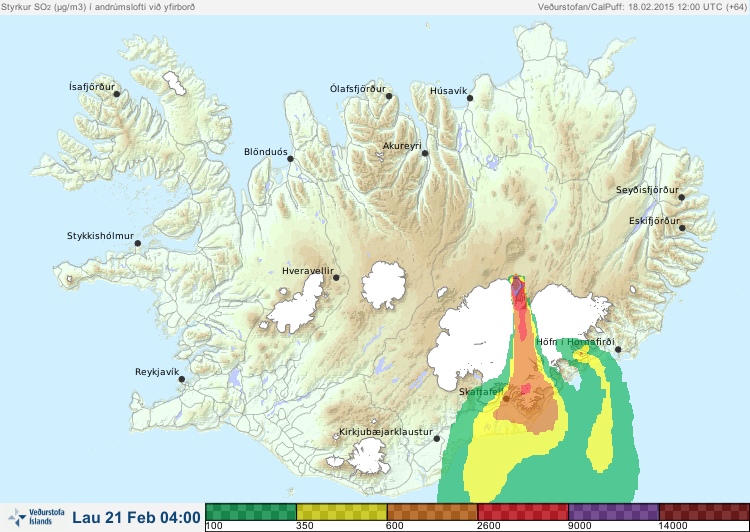Click the Höfn í Hornafirði marker
Image resolution: width=750 pixels, height=532 pixels.
[x=618, y=350]
